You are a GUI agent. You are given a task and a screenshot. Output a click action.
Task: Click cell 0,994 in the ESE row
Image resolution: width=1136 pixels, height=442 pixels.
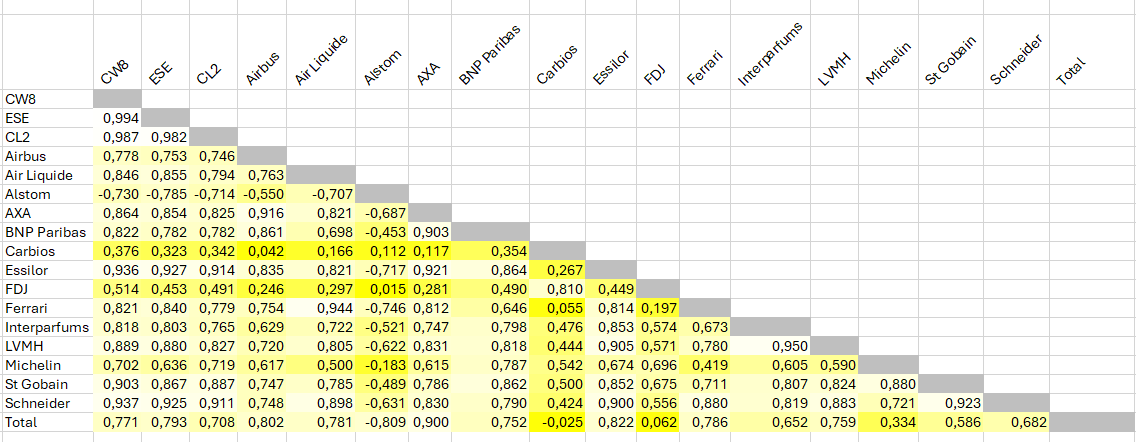(117, 118)
